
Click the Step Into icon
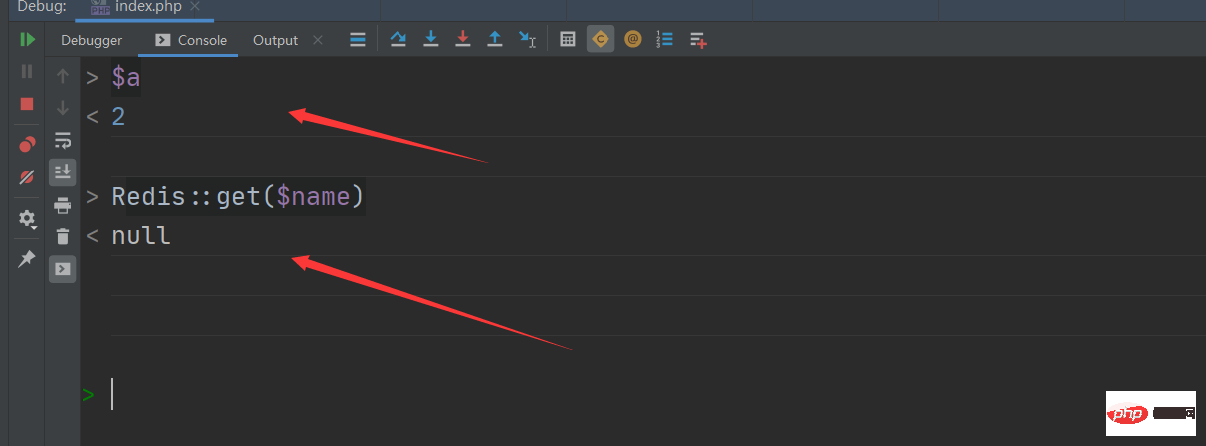coord(431,40)
